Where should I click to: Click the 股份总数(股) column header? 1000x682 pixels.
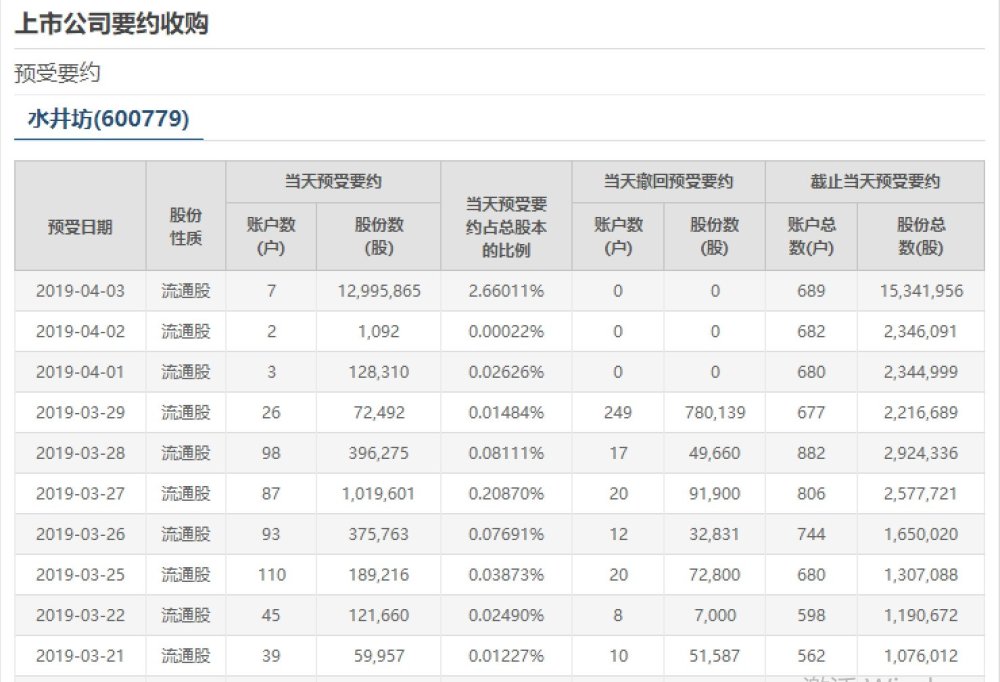[921, 236]
